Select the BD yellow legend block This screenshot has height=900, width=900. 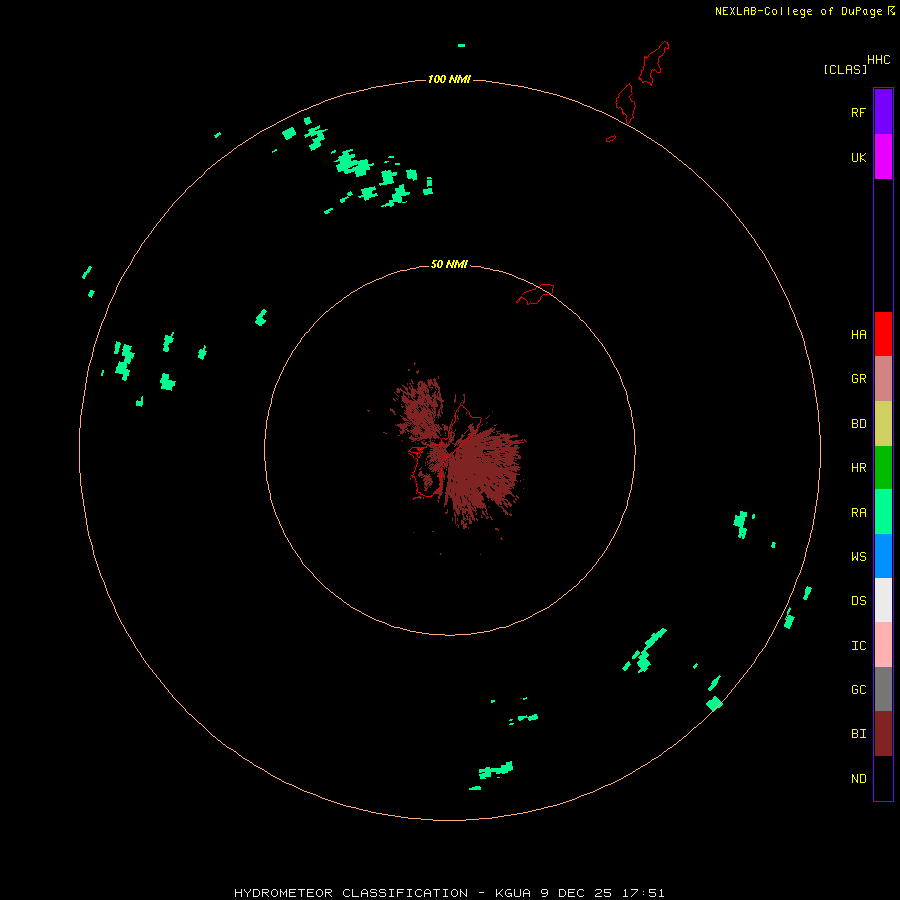883,424
